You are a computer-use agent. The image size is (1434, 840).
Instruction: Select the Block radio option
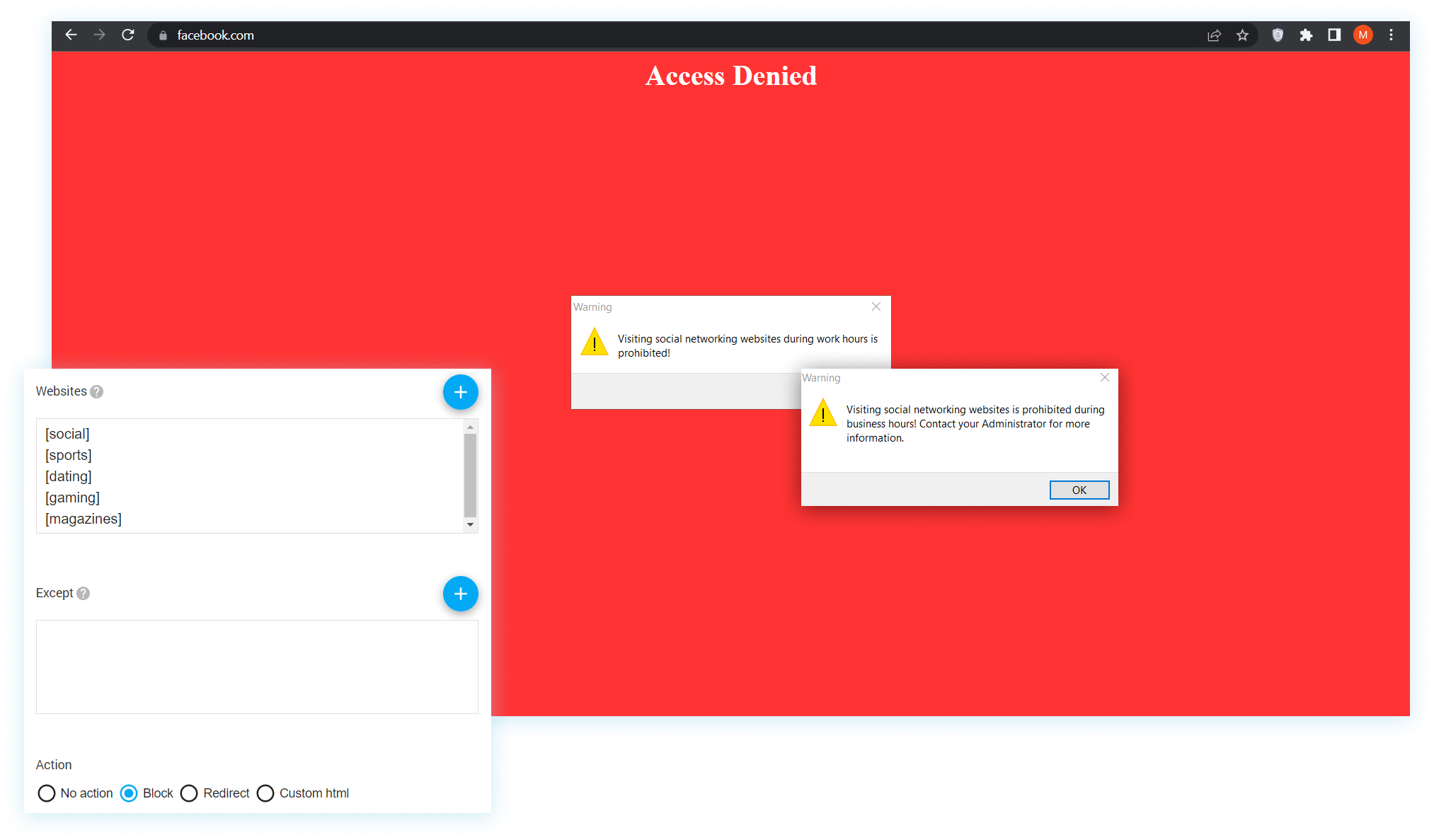129,793
